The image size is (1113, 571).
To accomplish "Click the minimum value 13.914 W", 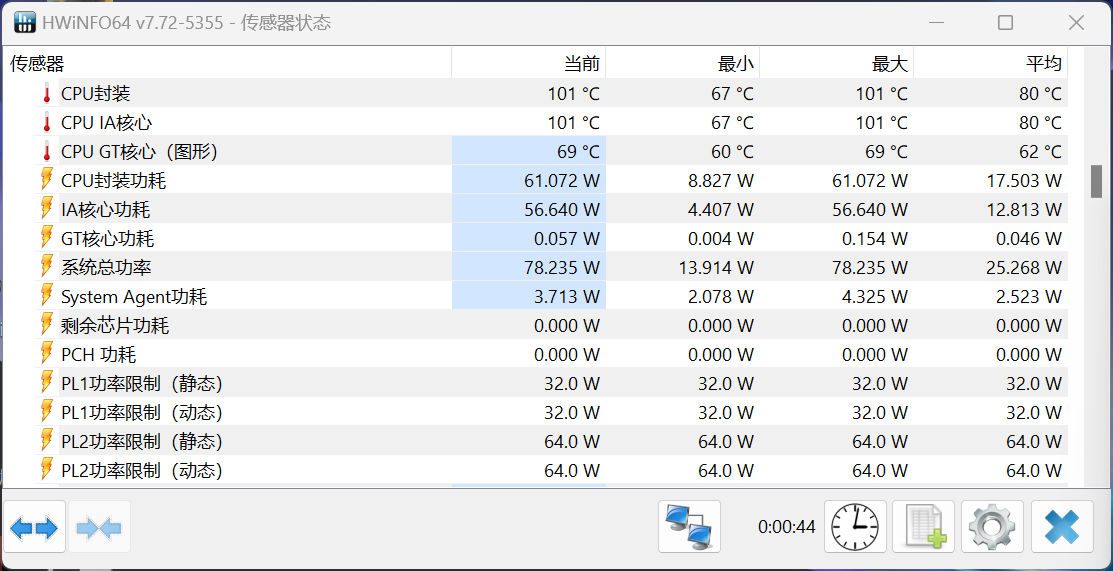I will click(x=717, y=268).
